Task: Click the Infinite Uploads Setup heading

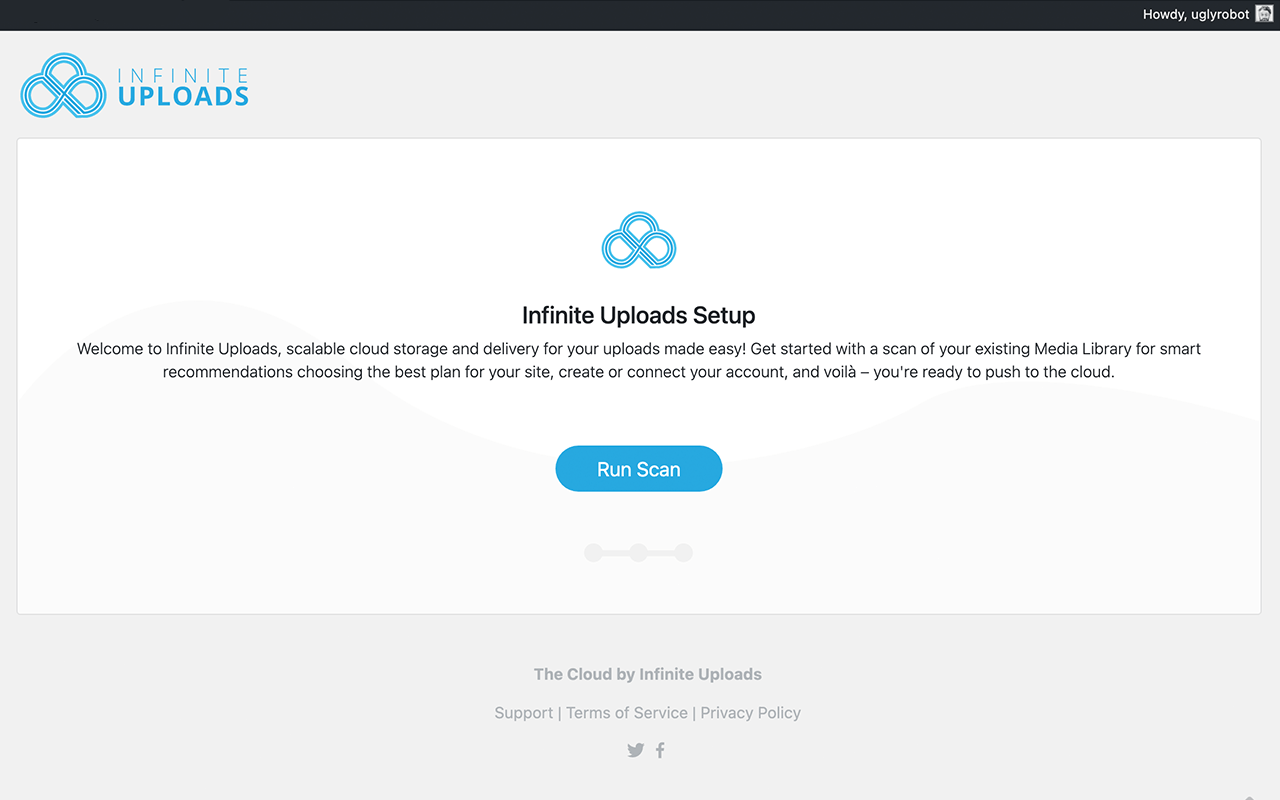Action: click(x=639, y=315)
